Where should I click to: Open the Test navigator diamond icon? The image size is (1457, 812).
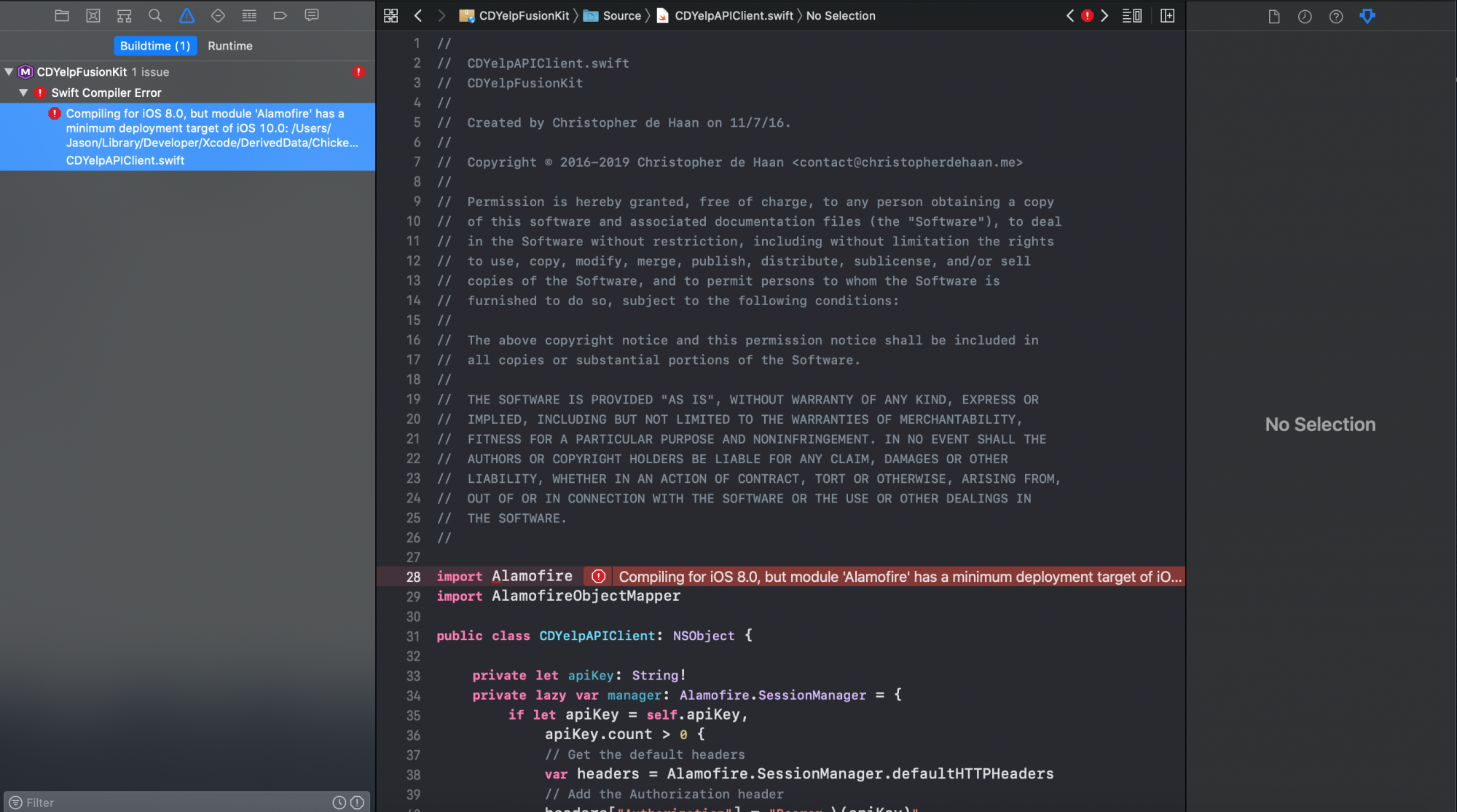(x=218, y=15)
